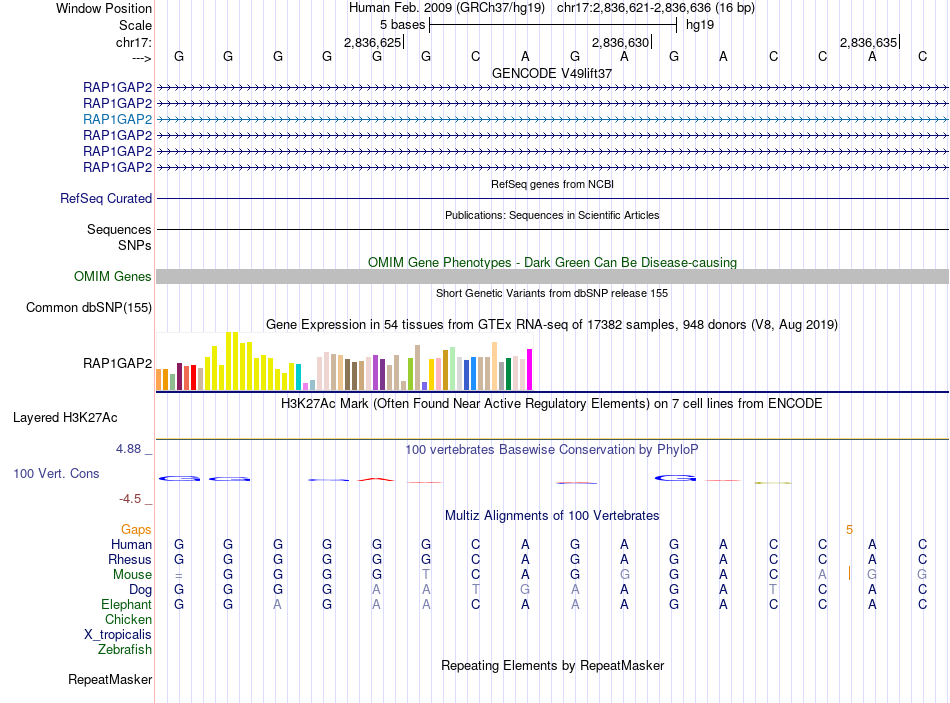Click the RefSeq Curated track label
The height and width of the screenshot is (703, 950).
[x=106, y=198]
